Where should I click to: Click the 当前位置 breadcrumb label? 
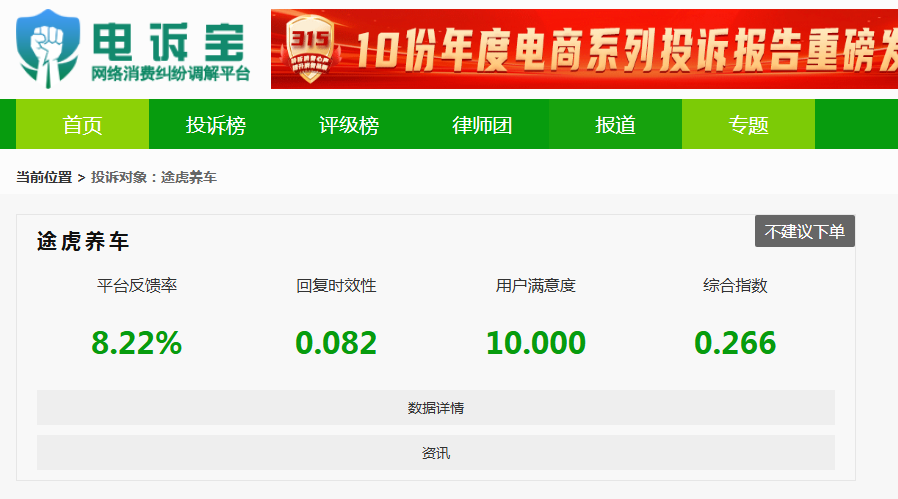(x=44, y=177)
